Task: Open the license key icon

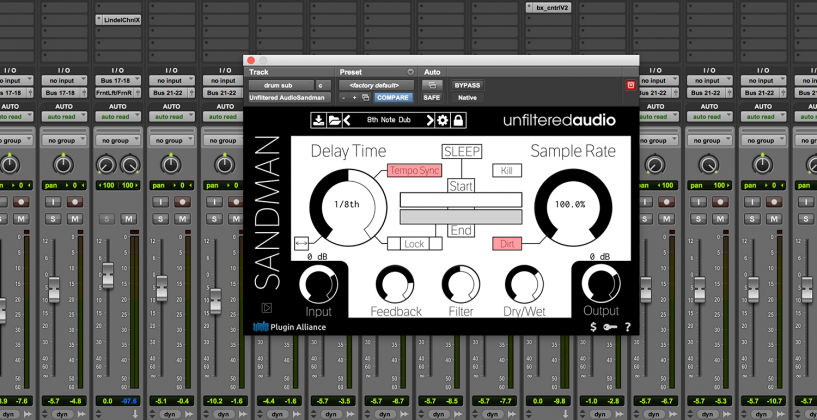Action: point(609,327)
